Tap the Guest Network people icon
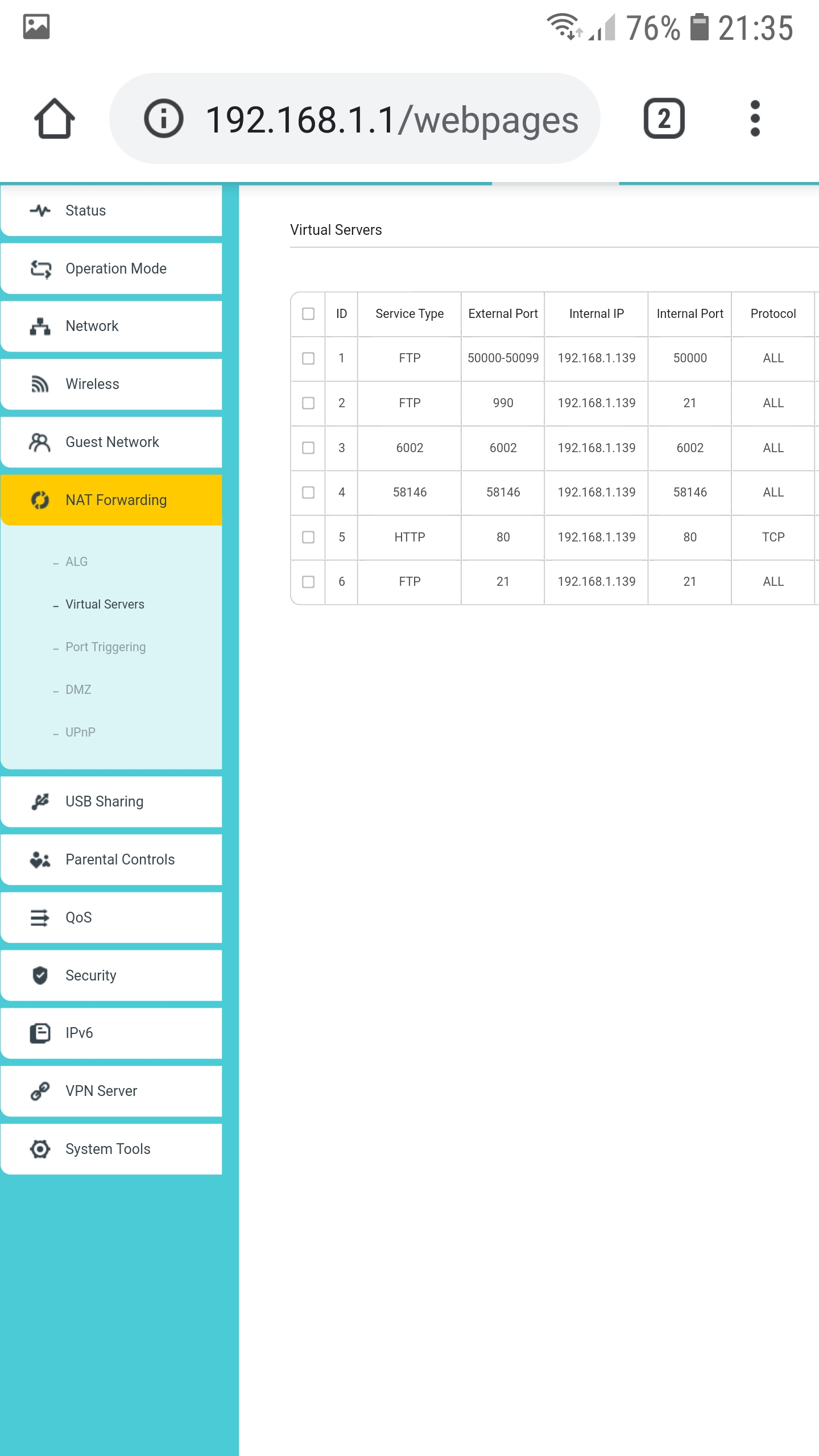 pyautogui.click(x=40, y=442)
